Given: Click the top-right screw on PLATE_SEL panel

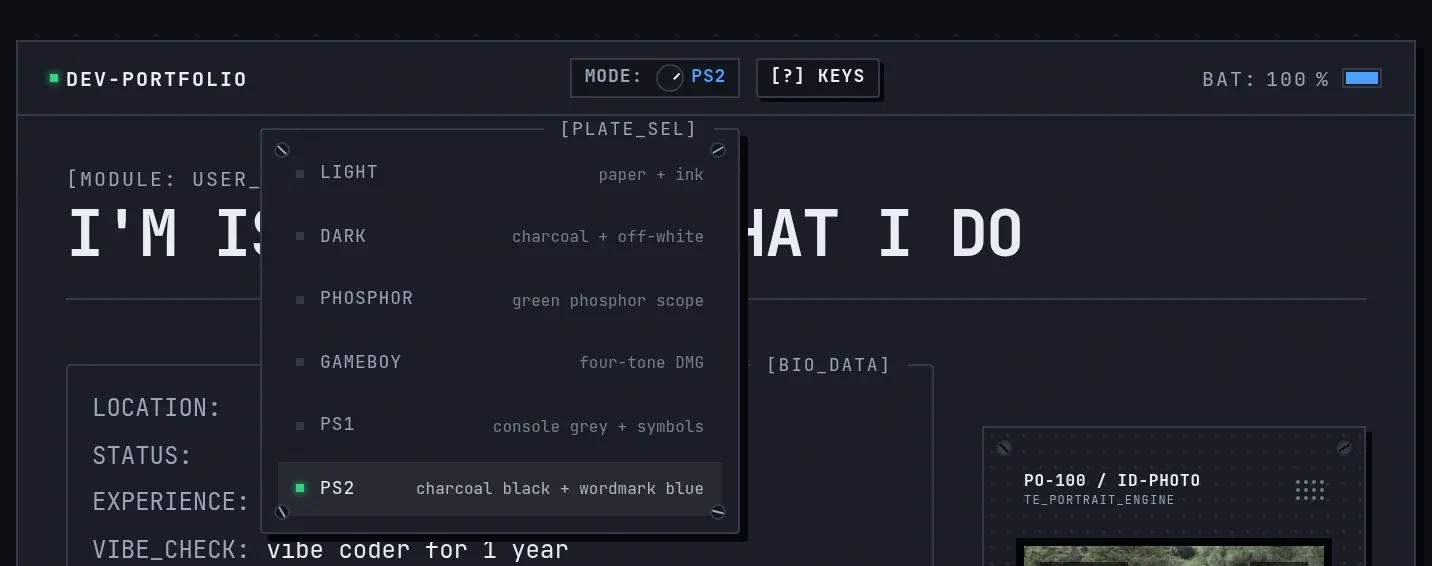Looking at the screenshot, I should 718,150.
